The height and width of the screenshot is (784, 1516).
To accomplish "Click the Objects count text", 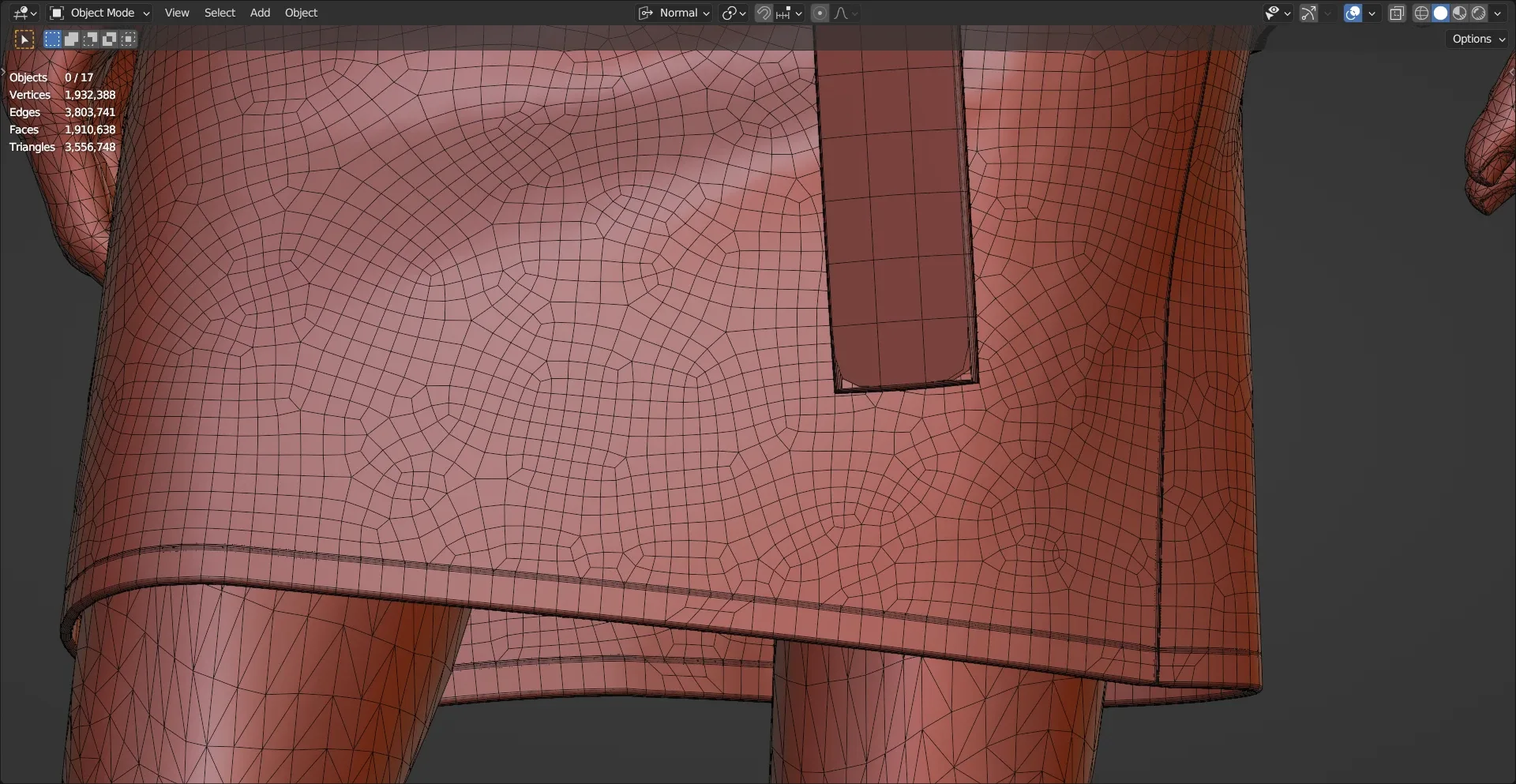I will [51, 77].
